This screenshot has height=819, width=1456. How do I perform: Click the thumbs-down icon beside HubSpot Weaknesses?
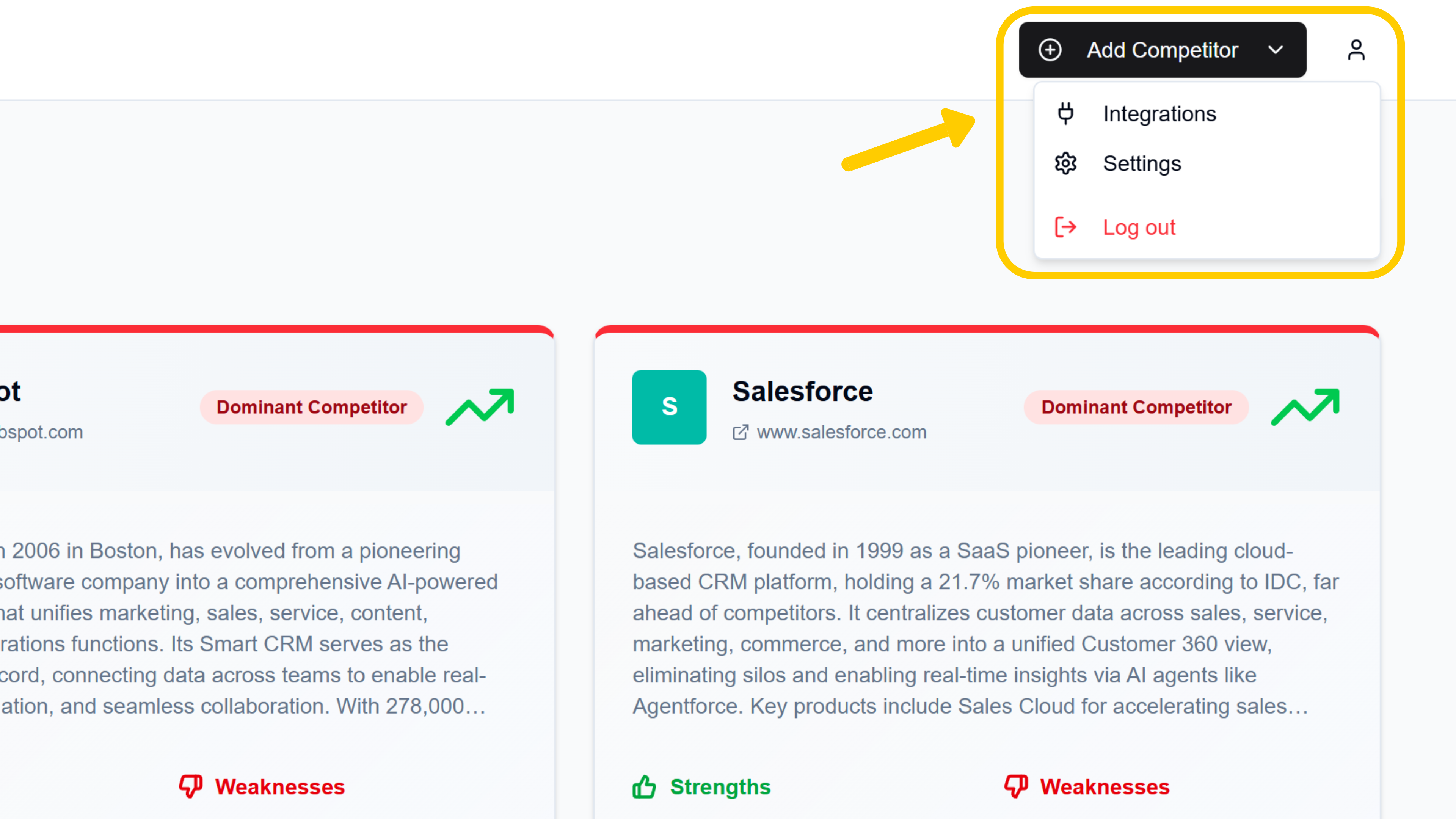coord(191,786)
